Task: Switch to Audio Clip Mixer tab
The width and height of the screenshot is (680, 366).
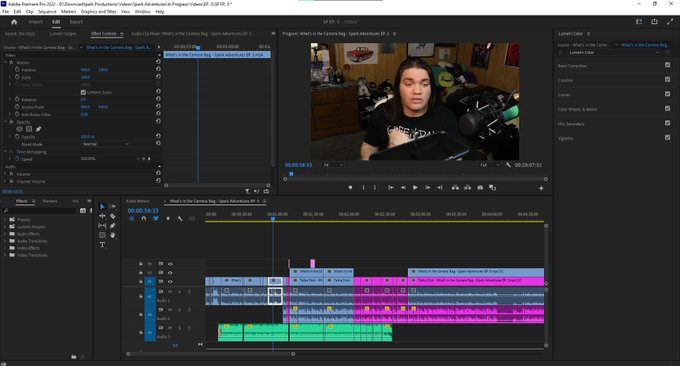Action: pyautogui.click(x=191, y=33)
